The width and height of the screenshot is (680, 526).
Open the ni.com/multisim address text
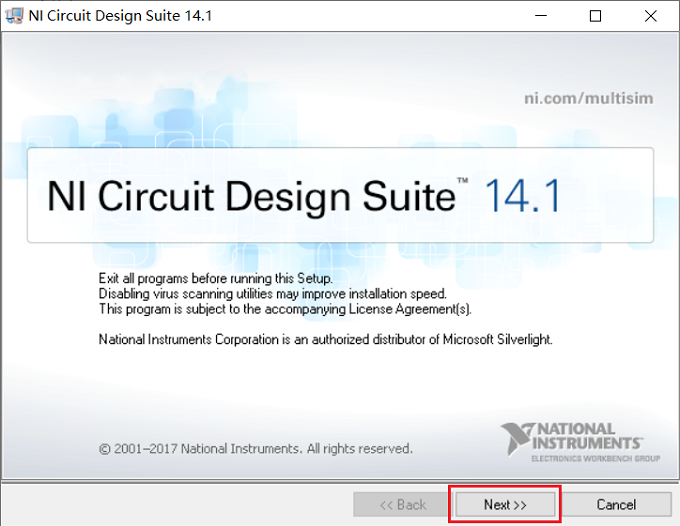(588, 98)
